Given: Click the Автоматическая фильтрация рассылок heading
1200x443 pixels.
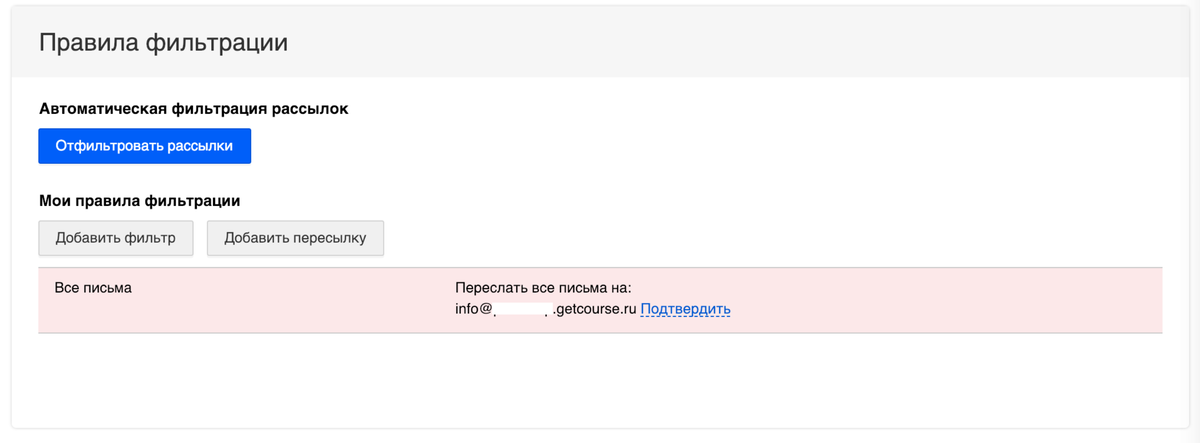Looking at the screenshot, I should pyautogui.click(x=193, y=108).
